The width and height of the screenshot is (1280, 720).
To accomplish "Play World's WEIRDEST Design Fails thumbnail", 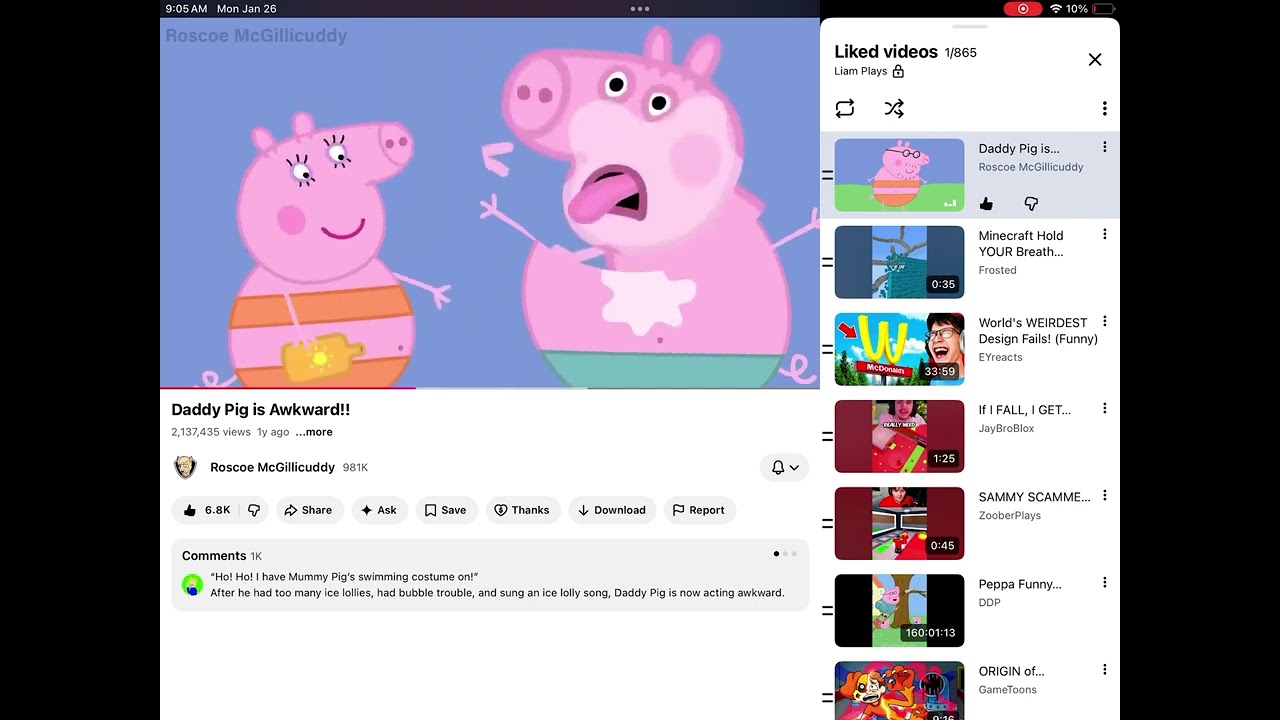I will pos(900,349).
